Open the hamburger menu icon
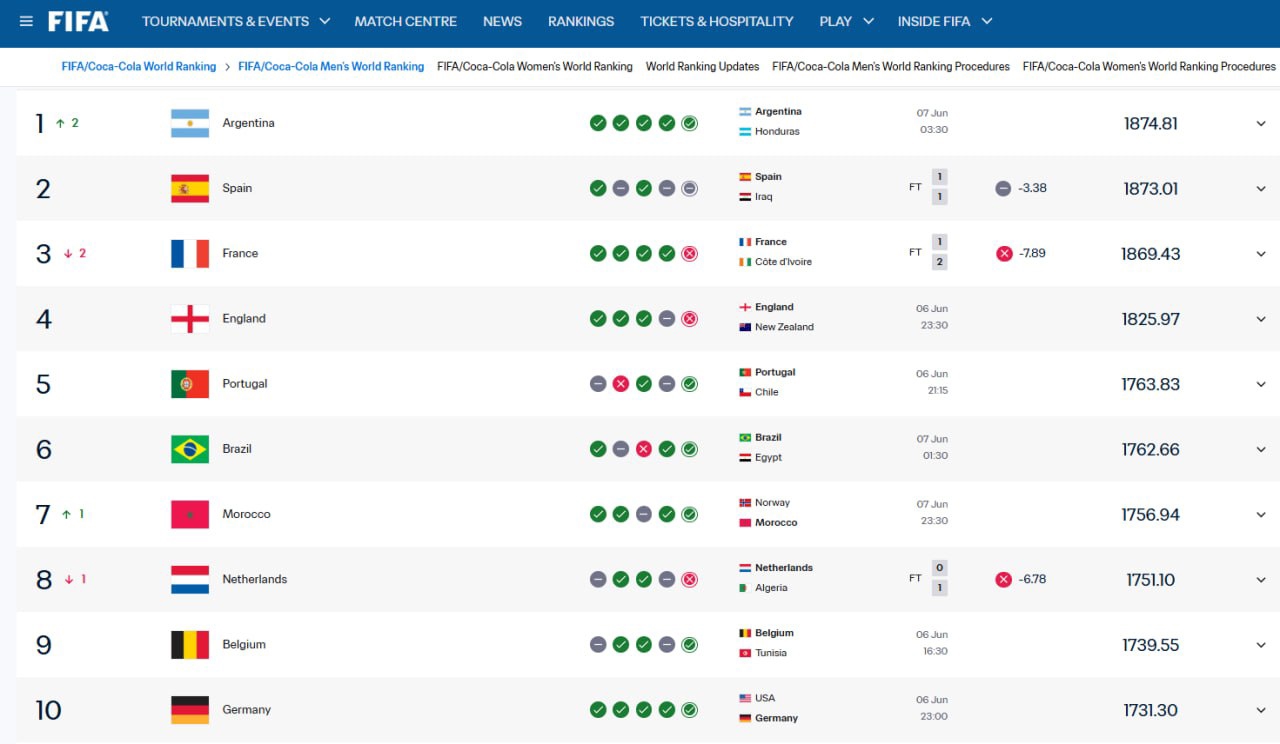1280x744 pixels. point(26,21)
